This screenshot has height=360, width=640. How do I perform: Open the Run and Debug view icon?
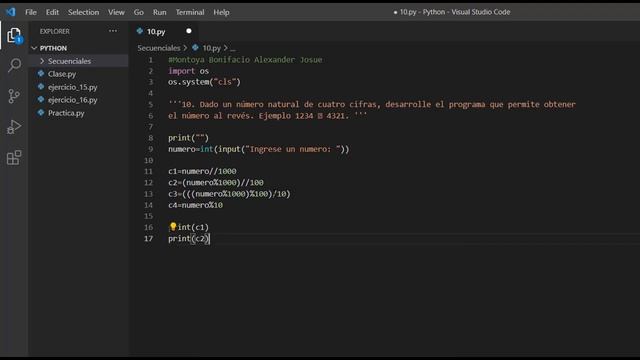point(14,127)
